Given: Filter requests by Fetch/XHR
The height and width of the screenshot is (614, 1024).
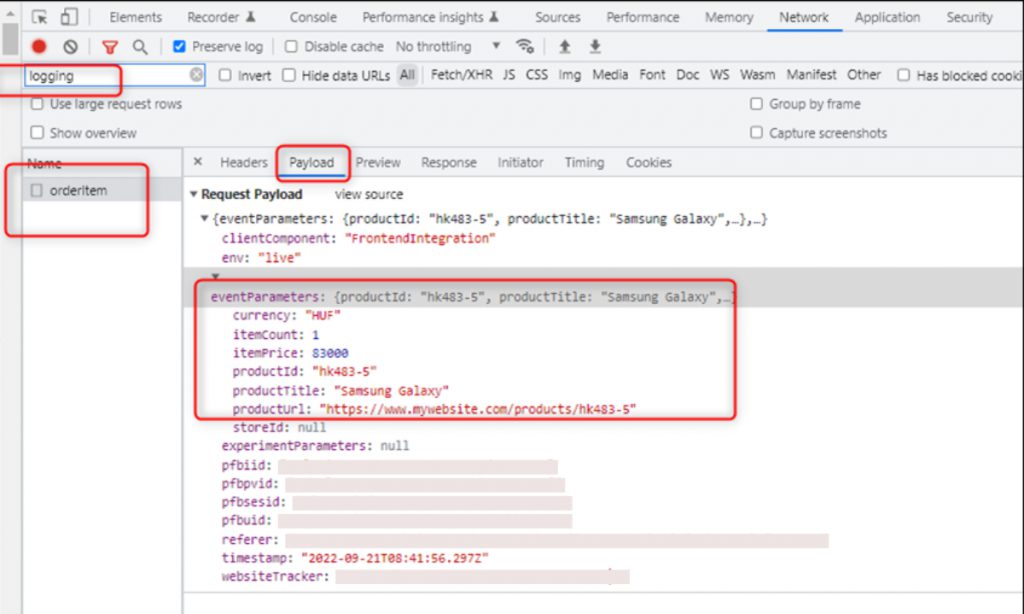Looking at the screenshot, I should (461, 75).
